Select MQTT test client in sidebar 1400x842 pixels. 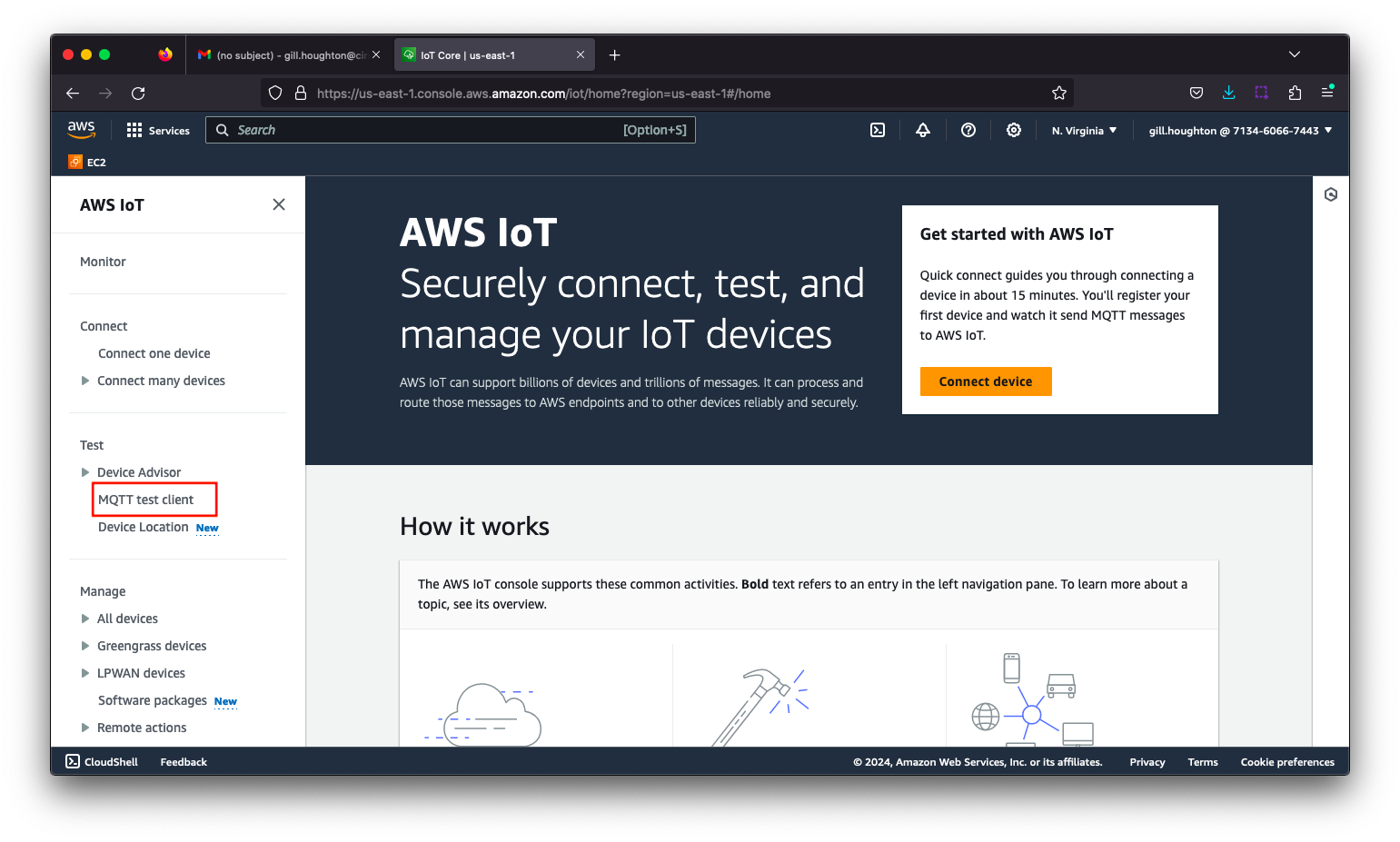point(146,500)
